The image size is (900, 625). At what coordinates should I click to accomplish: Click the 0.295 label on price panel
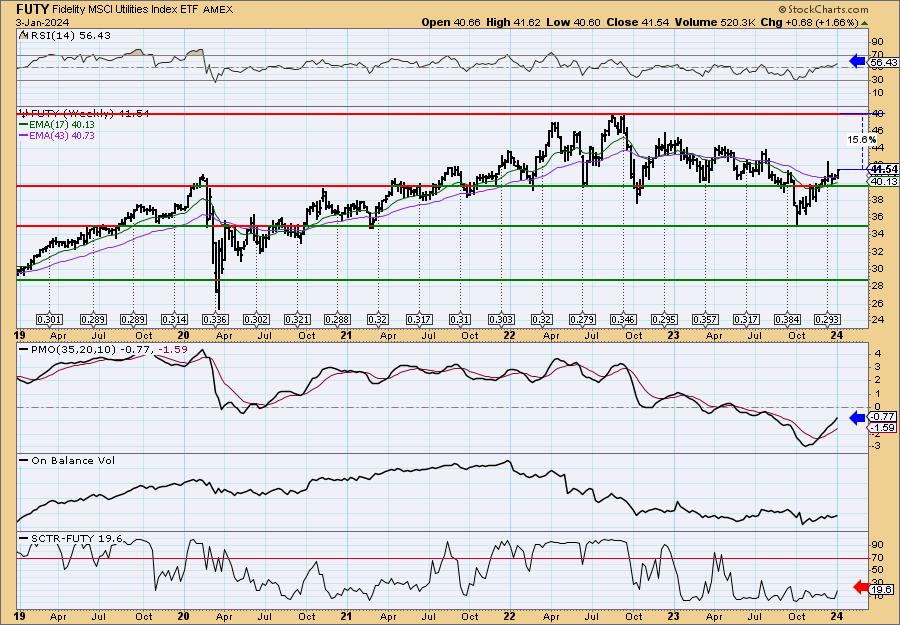point(664,320)
